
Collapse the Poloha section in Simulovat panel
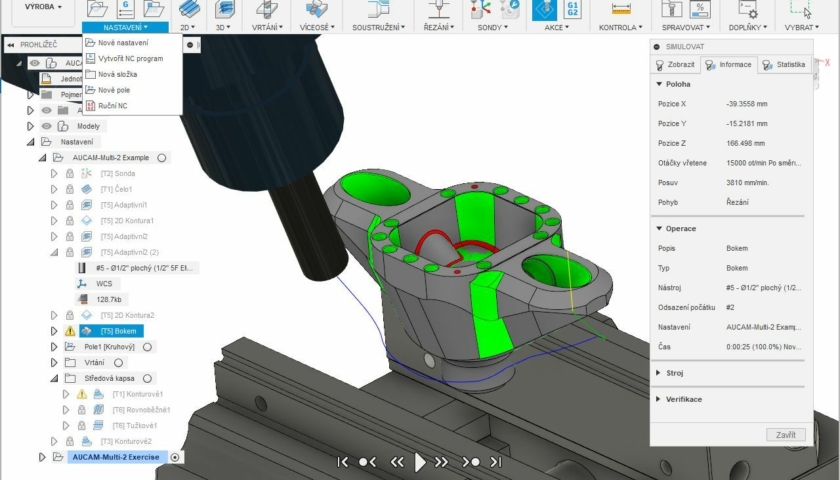coord(657,84)
